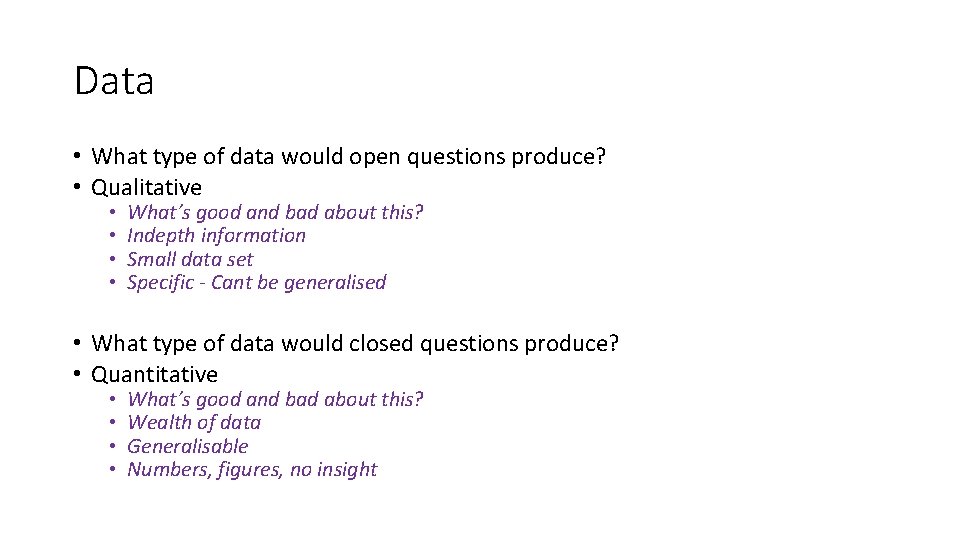960x540 pixels.
Task: Click the bullet beside "Indepth information"
Action: (115, 237)
